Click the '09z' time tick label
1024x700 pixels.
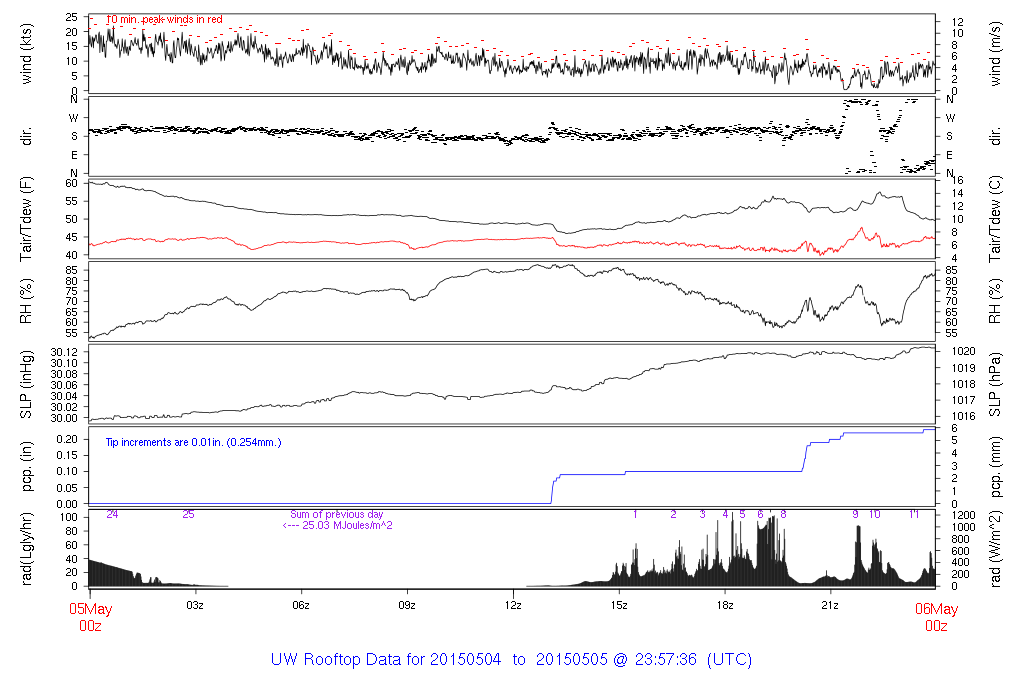pyautogui.click(x=407, y=605)
